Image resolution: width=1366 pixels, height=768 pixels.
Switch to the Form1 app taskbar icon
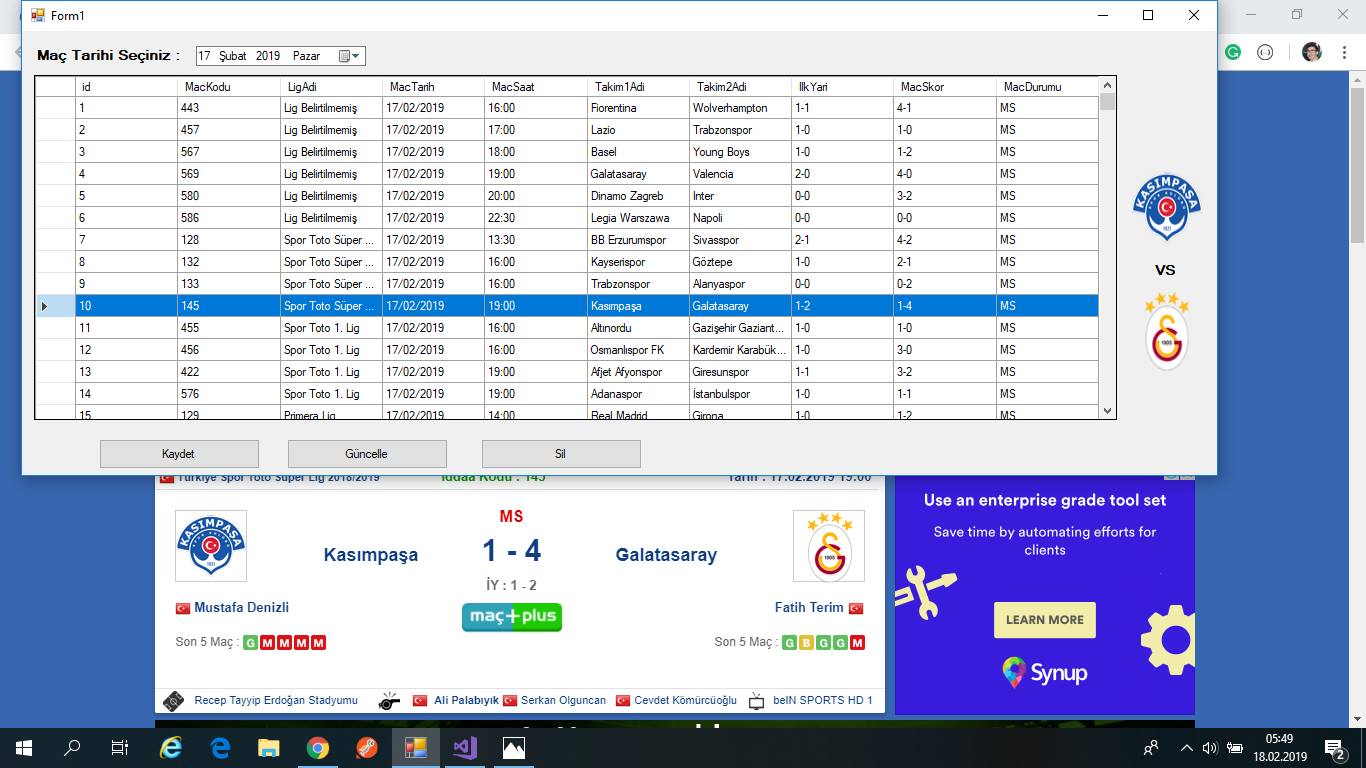click(416, 747)
